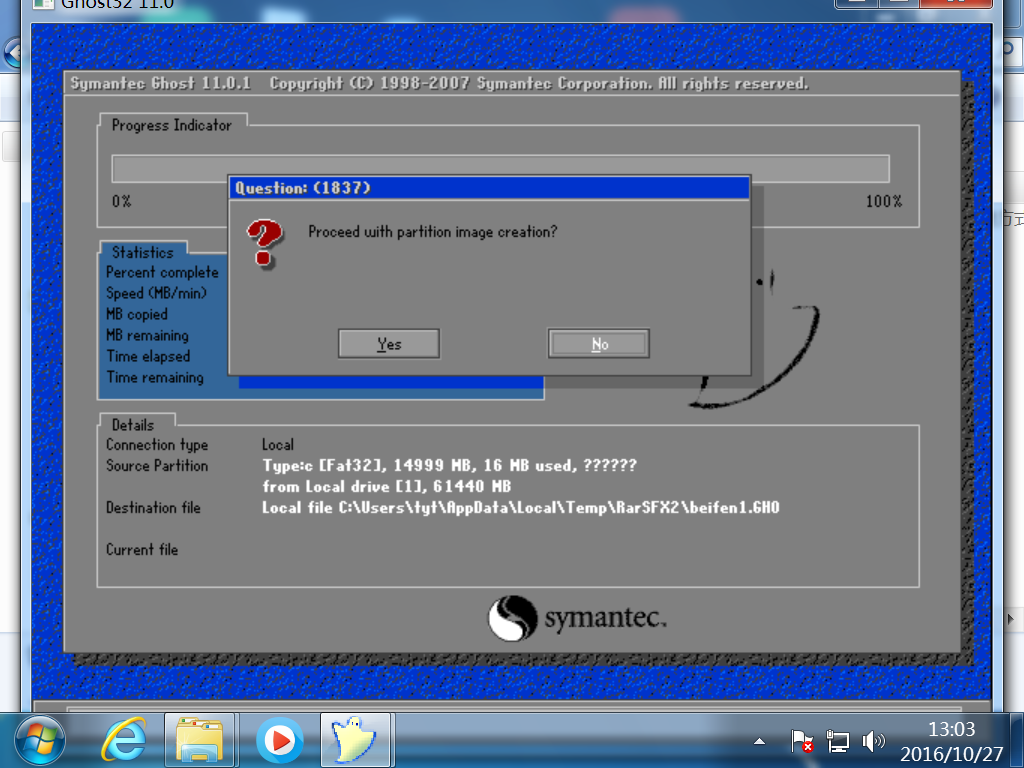
Task: Click 'Time remaining' statistics label
Action: coord(155,377)
